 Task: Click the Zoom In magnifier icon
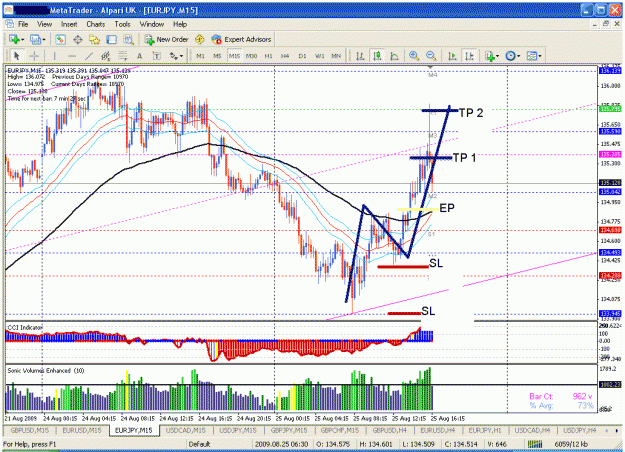click(x=414, y=56)
